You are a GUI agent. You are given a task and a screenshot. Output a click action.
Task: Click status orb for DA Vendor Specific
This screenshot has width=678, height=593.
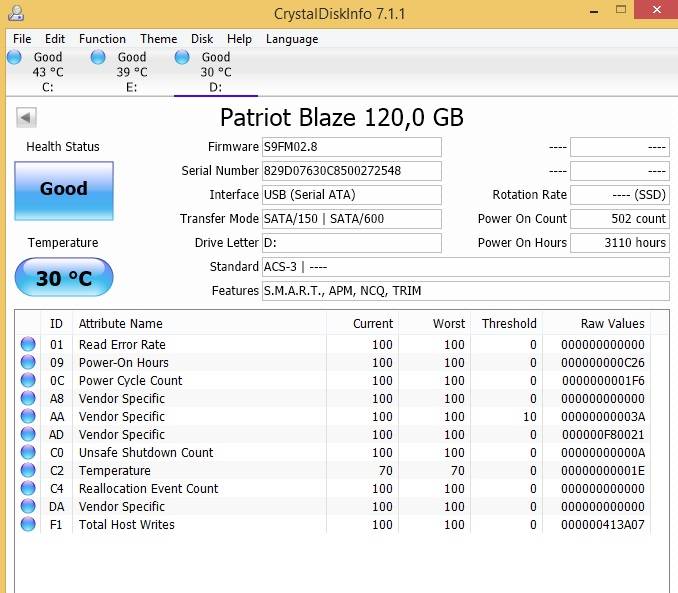28,506
